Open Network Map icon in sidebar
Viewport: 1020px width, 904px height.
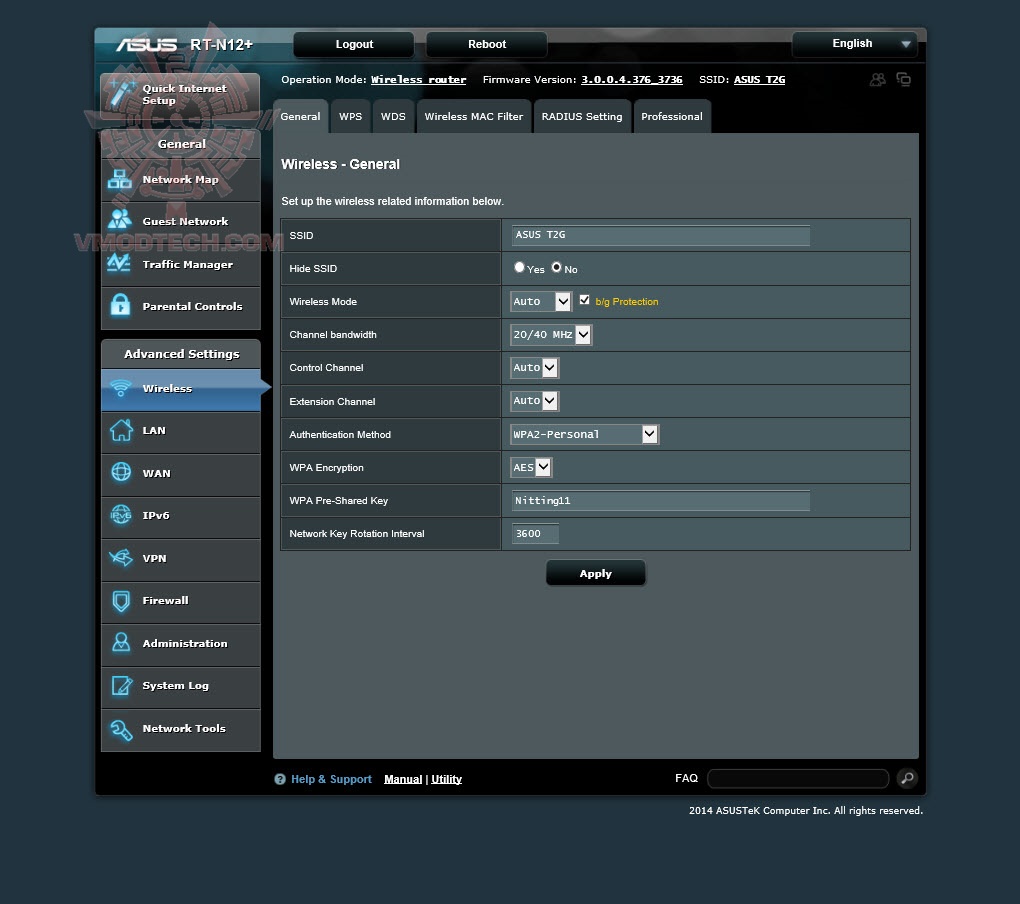[x=120, y=179]
